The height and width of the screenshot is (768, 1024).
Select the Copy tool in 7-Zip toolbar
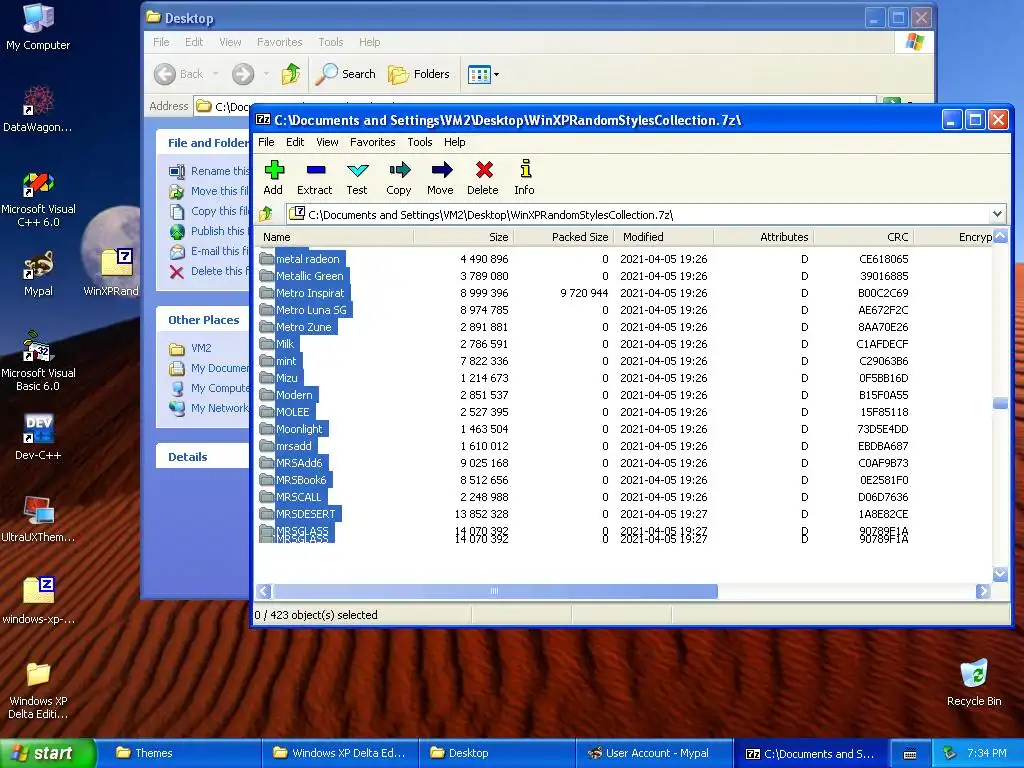(x=399, y=178)
